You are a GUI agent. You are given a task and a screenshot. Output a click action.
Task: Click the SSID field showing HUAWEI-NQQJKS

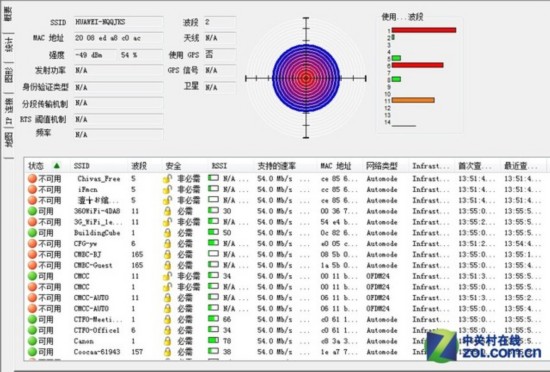tap(118, 22)
